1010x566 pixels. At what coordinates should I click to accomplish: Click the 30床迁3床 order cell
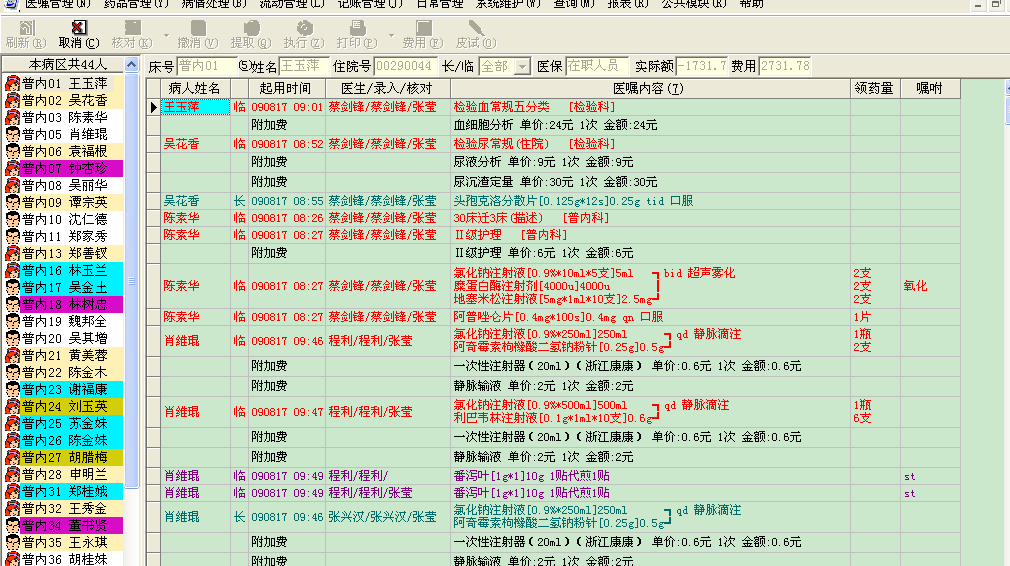pyautogui.click(x=650, y=218)
